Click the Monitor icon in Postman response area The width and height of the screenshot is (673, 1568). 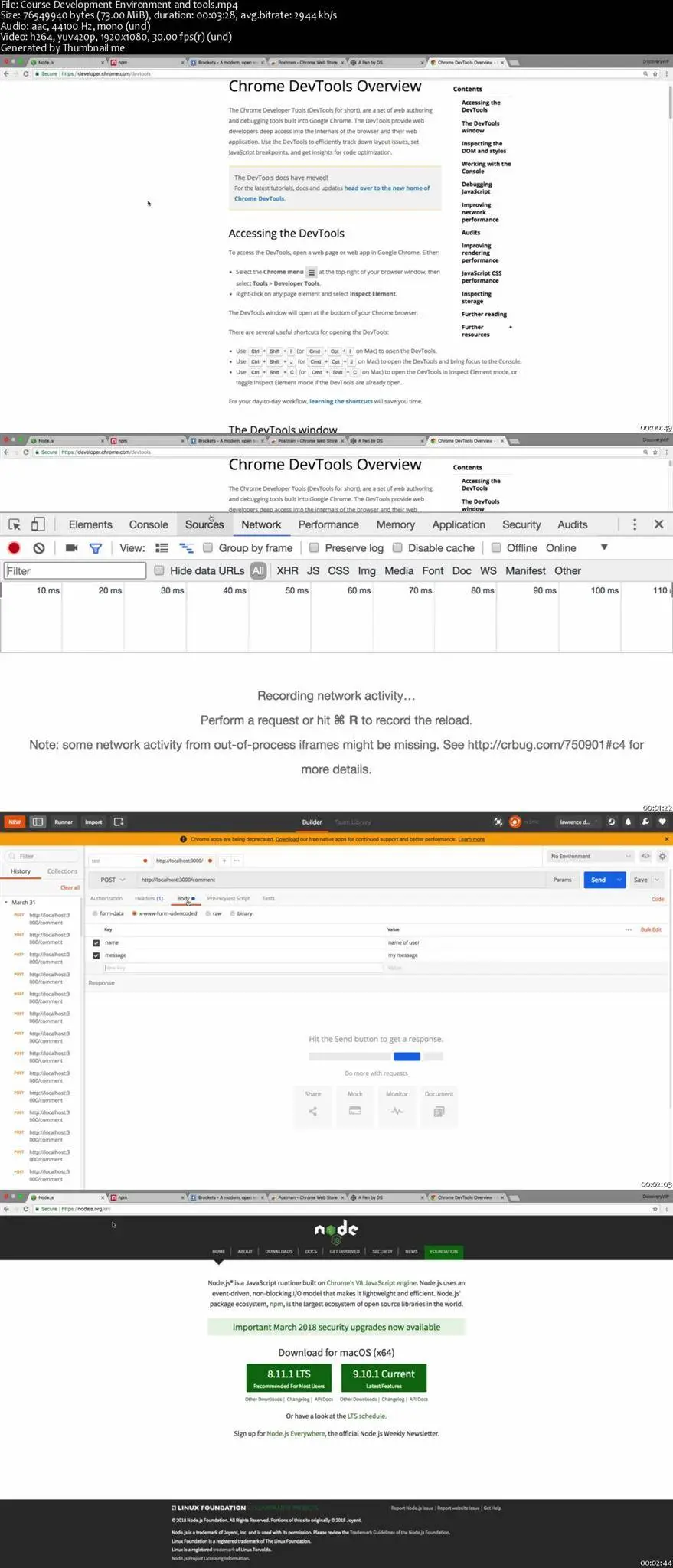(x=397, y=1111)
